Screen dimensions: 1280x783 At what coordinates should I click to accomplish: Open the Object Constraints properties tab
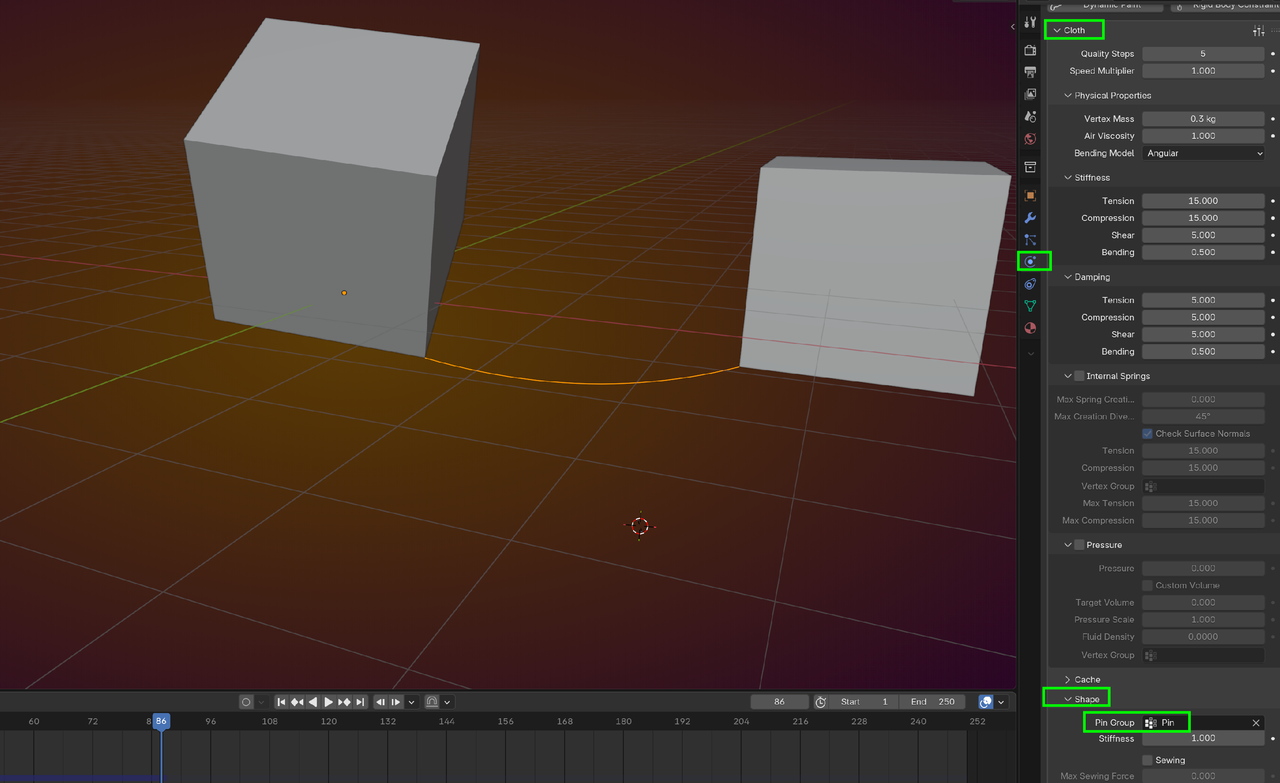point(1030,284)
